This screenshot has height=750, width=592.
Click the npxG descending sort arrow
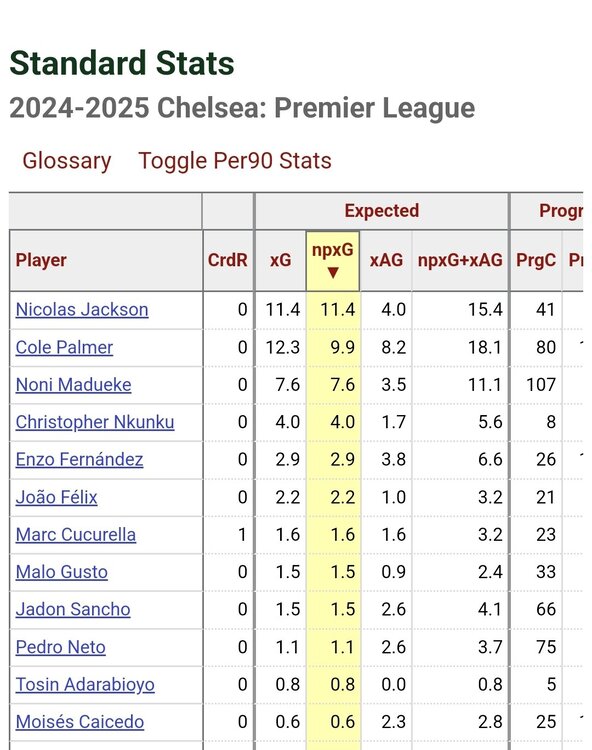point(333,273)
